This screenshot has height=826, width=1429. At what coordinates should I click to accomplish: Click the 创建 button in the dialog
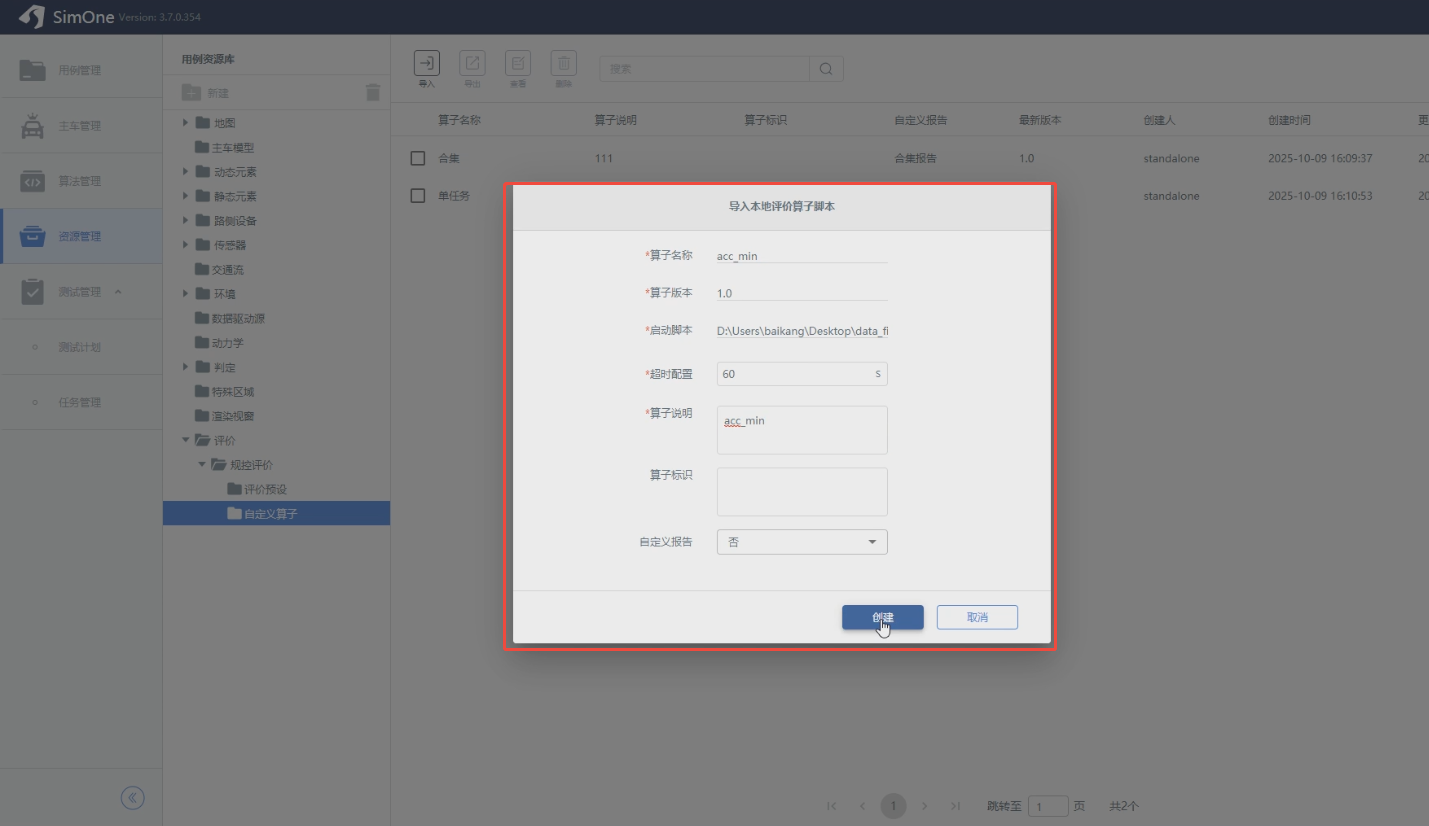point(883,617)
